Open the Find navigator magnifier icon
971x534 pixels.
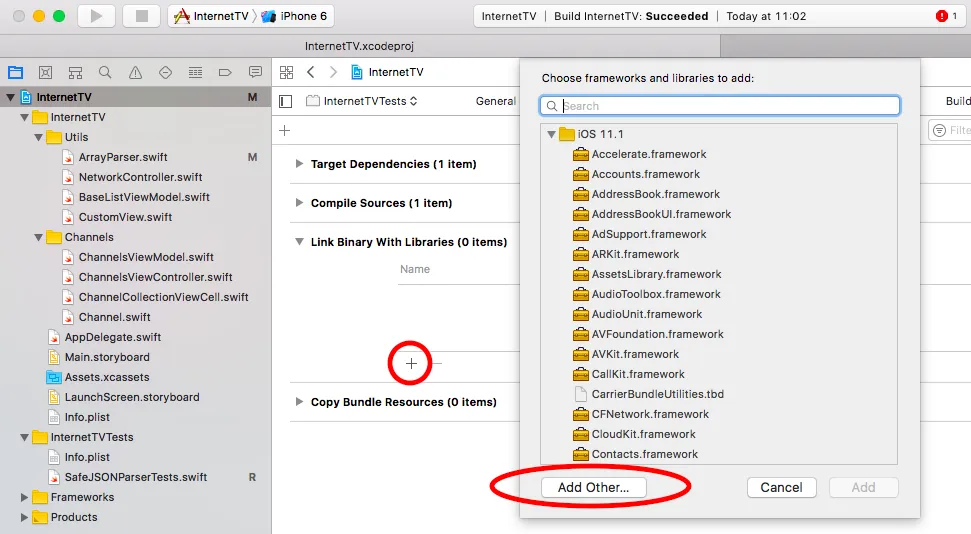point(105,72)
